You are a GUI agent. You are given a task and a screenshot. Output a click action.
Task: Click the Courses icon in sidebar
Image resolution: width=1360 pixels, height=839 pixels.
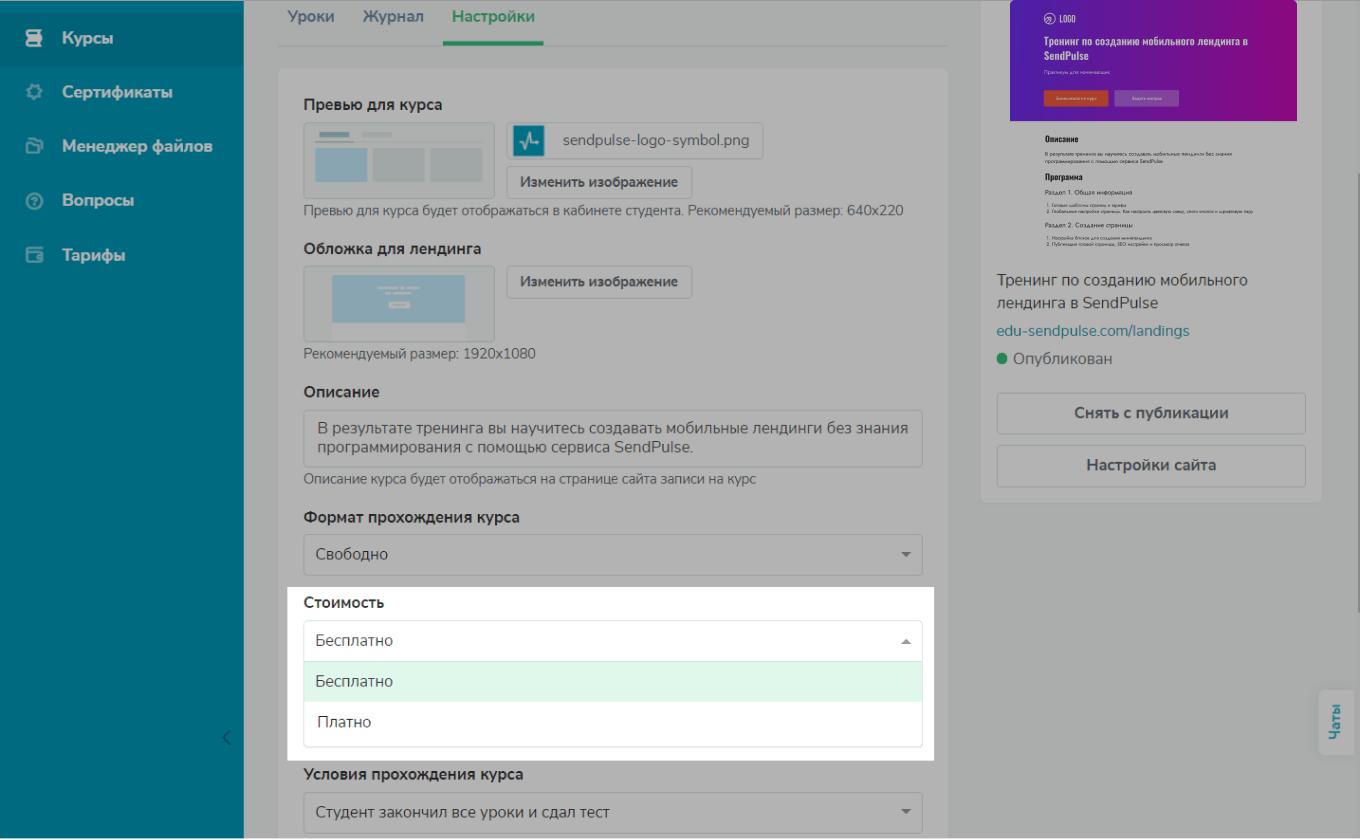(x=34, y=38)
